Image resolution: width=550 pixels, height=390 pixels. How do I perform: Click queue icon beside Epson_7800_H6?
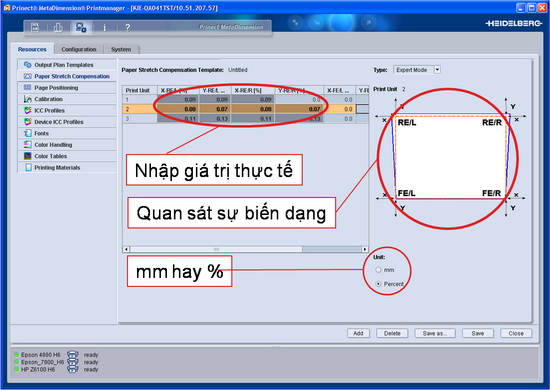click(x=73, y=362)
